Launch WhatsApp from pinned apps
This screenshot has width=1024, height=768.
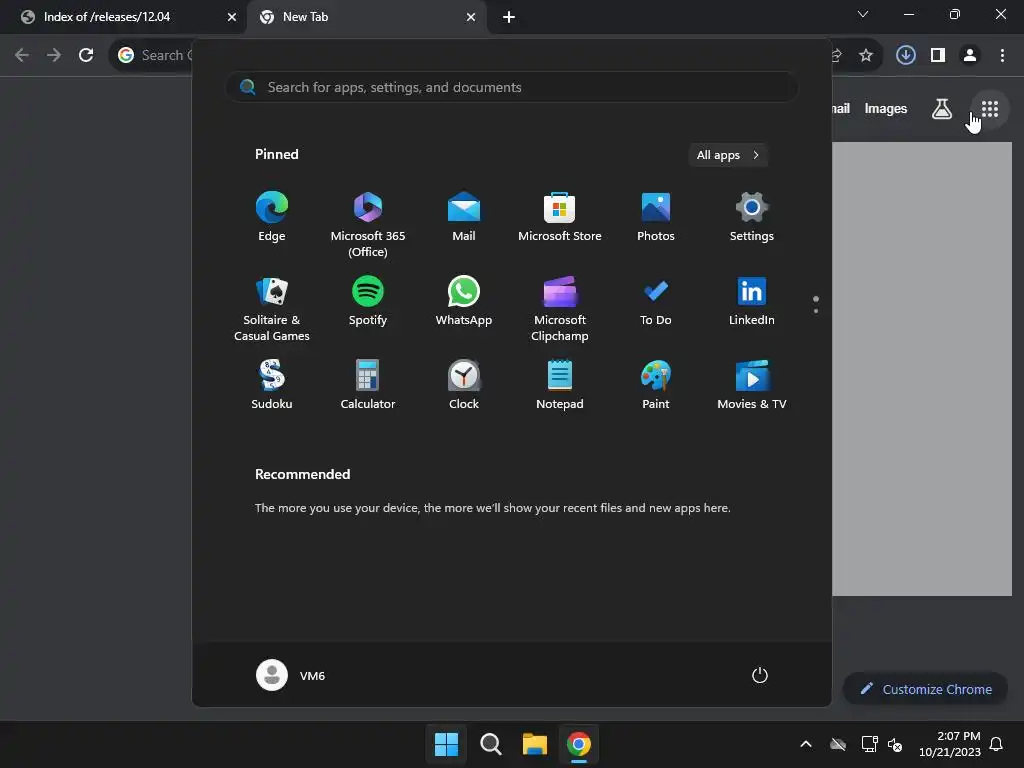pos(464,301)
